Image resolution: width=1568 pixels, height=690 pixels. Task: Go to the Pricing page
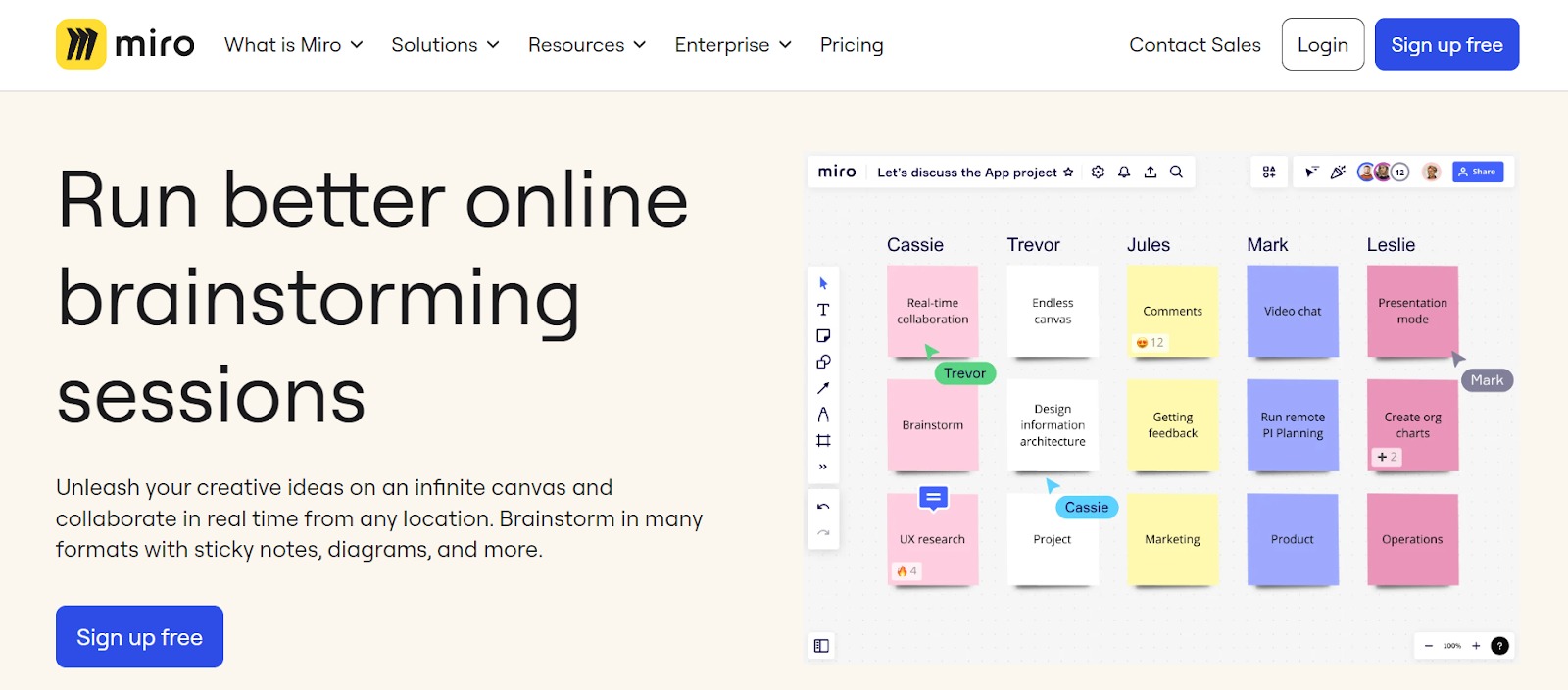852,45
